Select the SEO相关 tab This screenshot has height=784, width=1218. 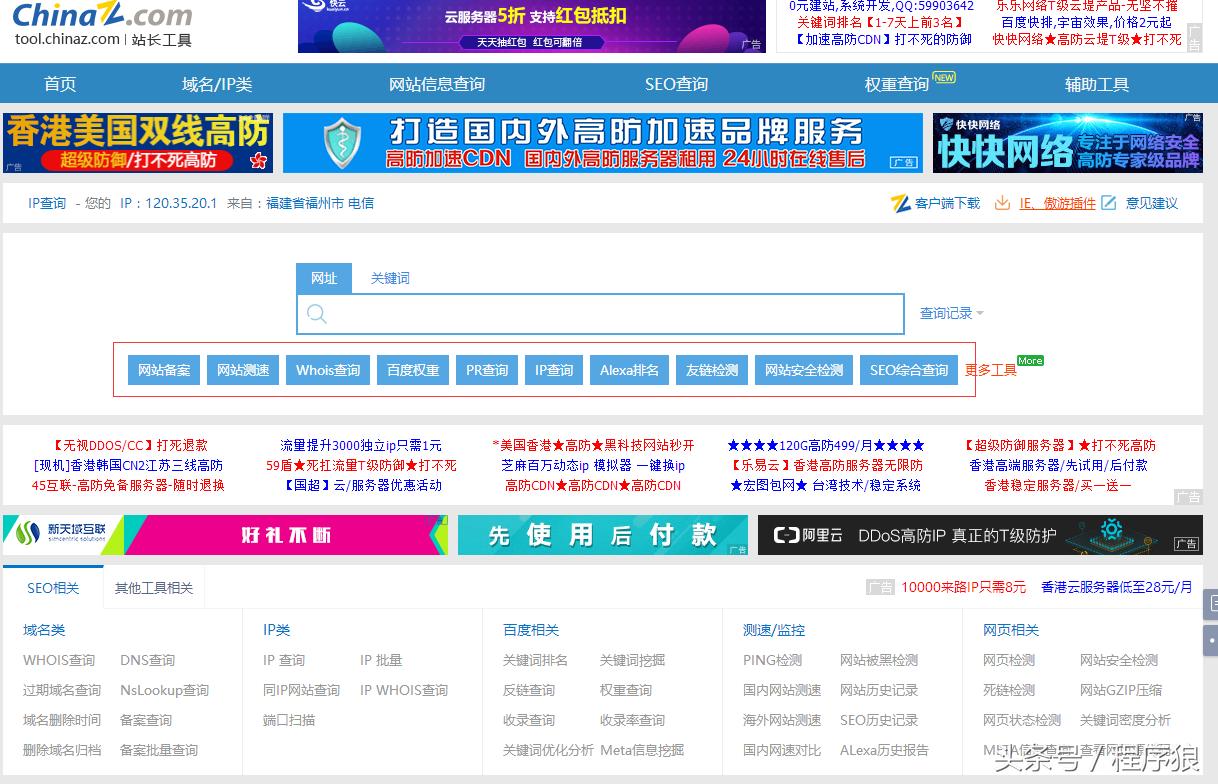(x=52, y=589)
